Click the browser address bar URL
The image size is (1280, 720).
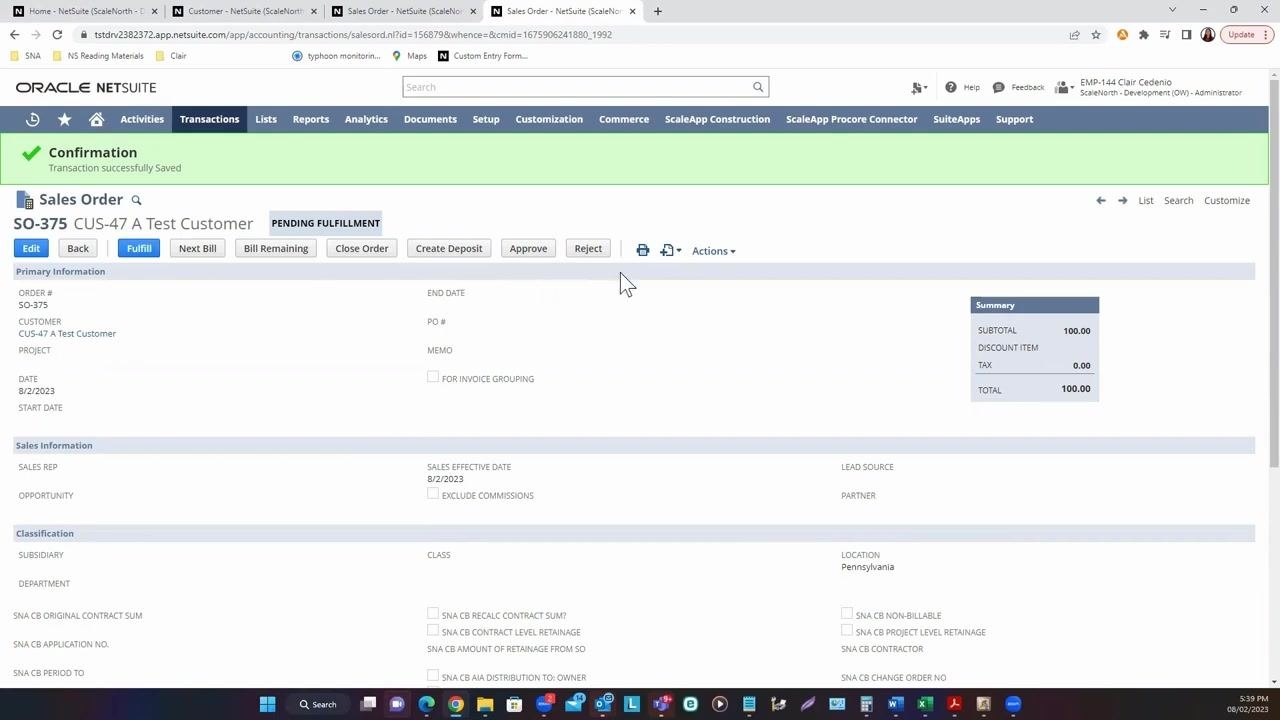353,34
